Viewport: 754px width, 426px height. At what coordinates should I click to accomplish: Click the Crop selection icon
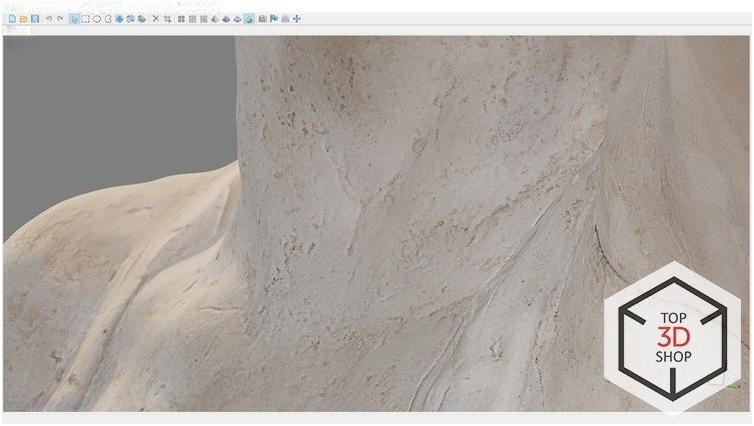[166, 19]
